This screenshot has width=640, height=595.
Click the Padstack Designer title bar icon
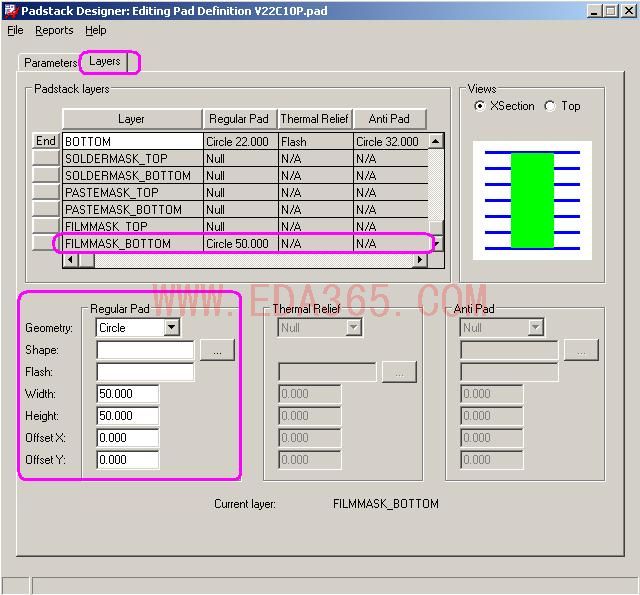[11, 11]
